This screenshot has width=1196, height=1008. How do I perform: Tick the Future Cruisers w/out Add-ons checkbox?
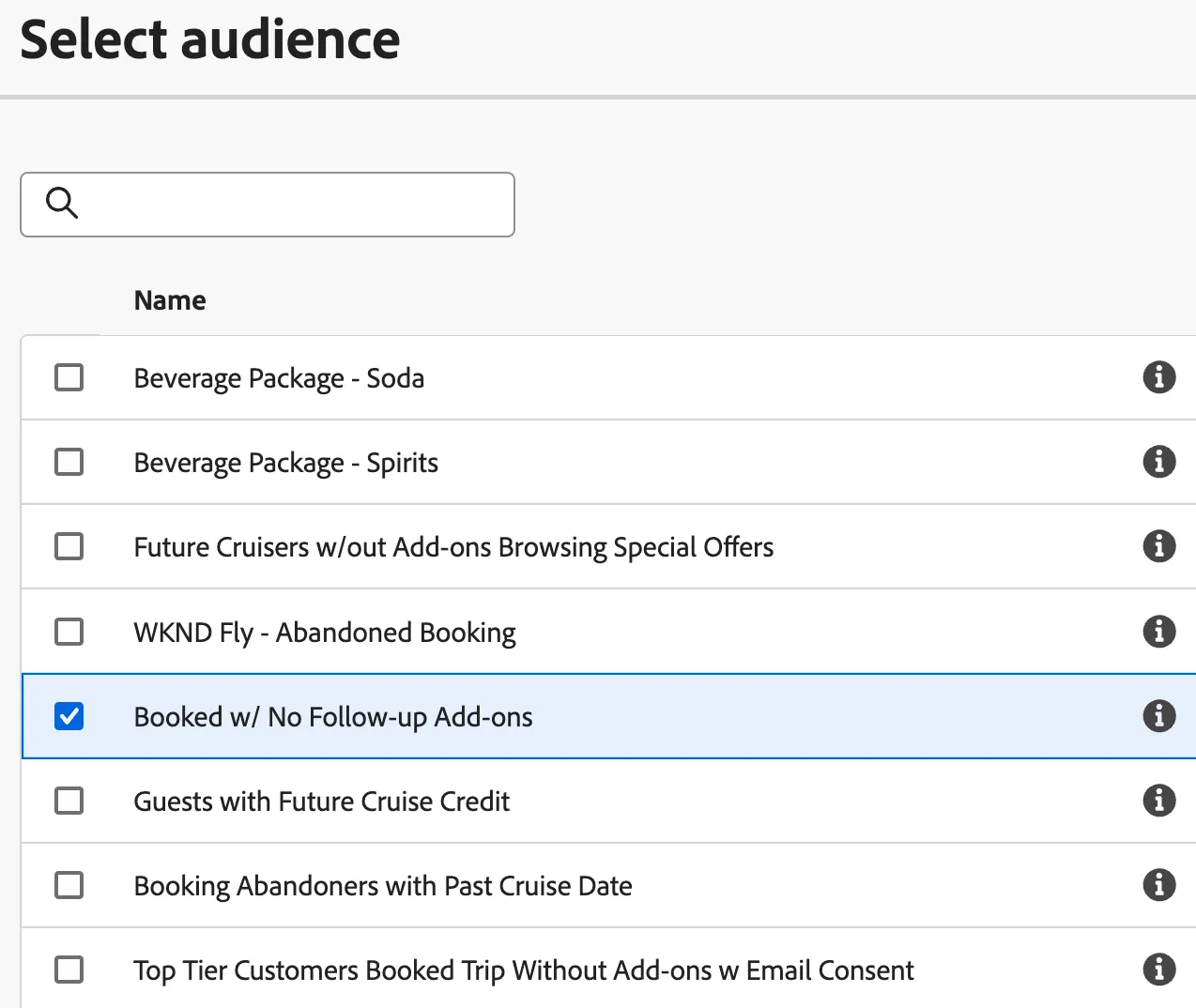click(69, 546)
